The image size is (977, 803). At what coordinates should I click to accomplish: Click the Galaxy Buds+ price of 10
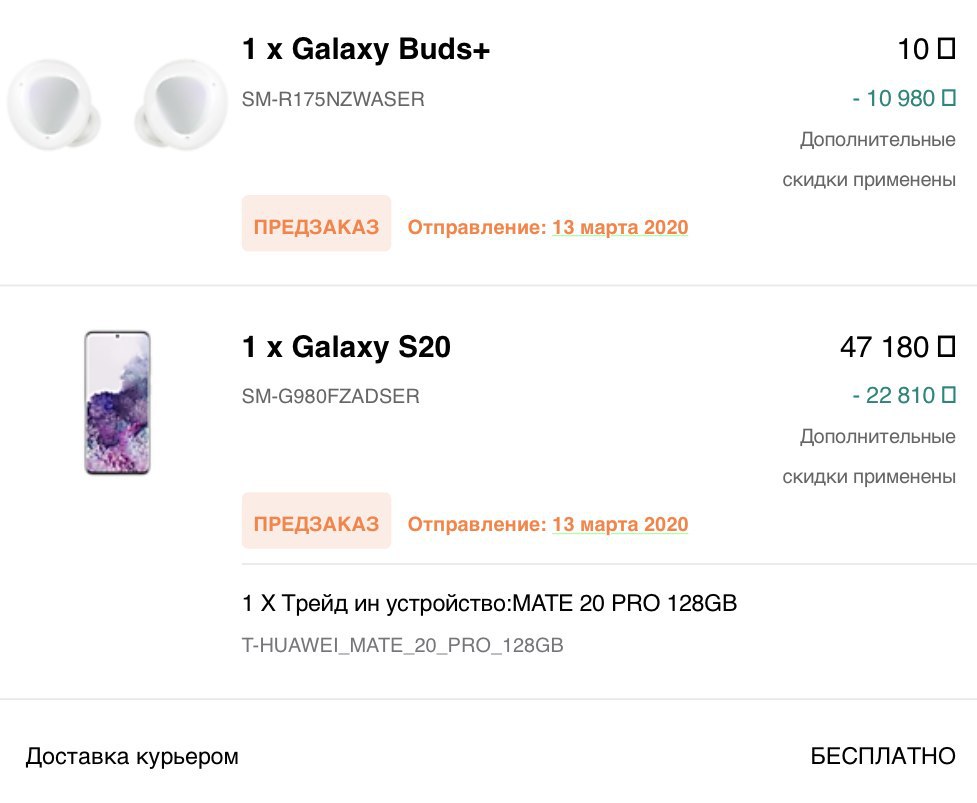[926, 49]
